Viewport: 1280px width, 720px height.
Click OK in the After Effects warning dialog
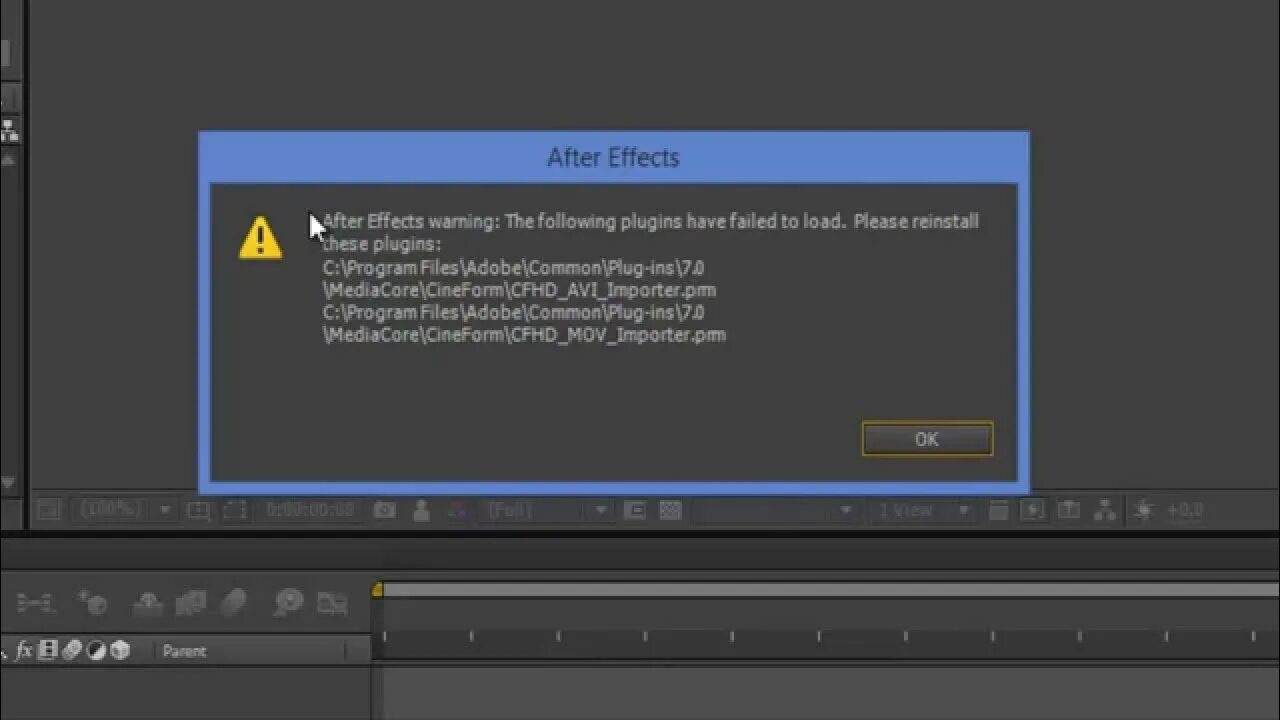coord(927,439)
